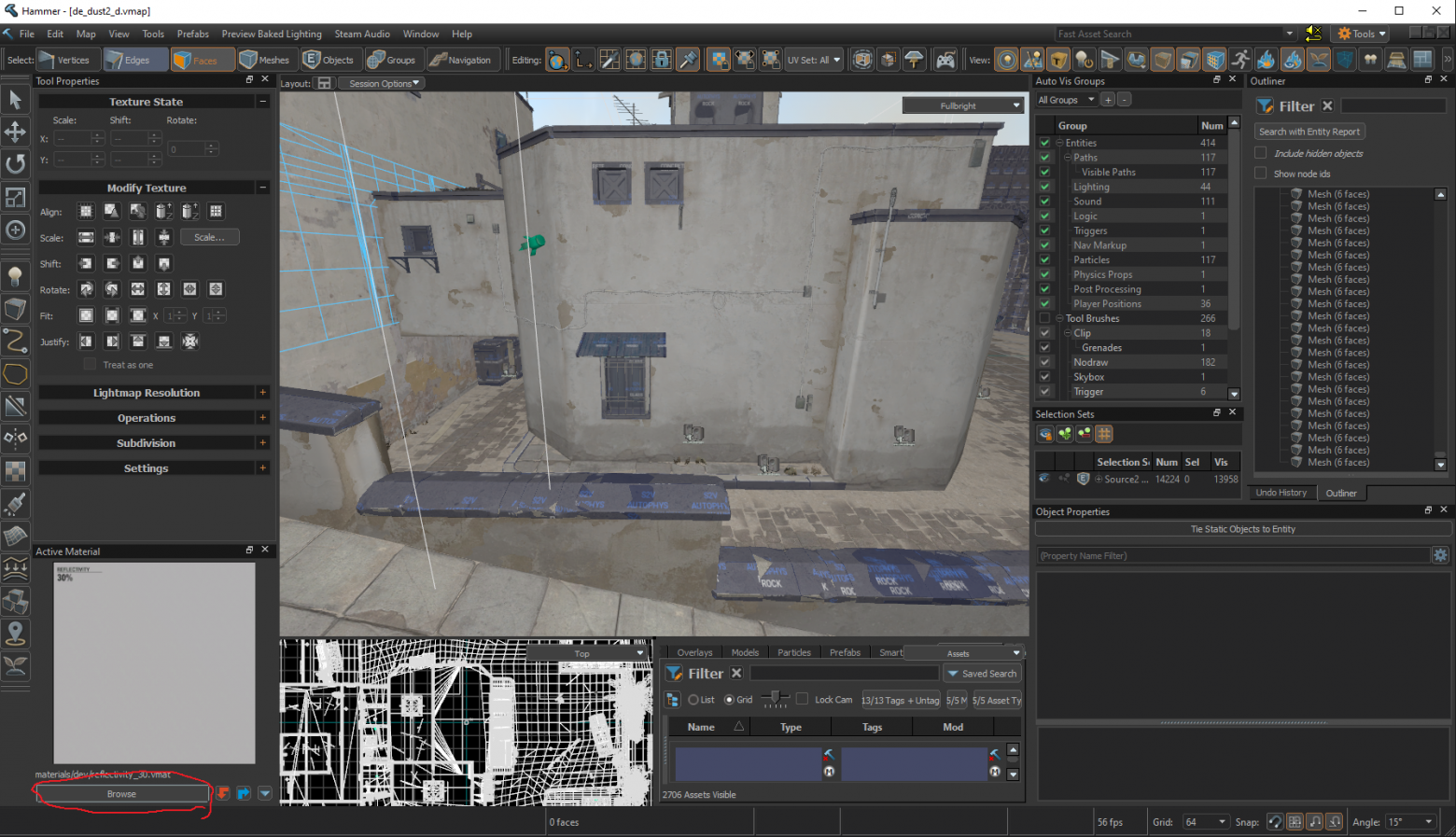The width and height of the screenshot is (1456, 837).
Task: Toggle Sound vis group checkbox
Action: [1044, 202]
